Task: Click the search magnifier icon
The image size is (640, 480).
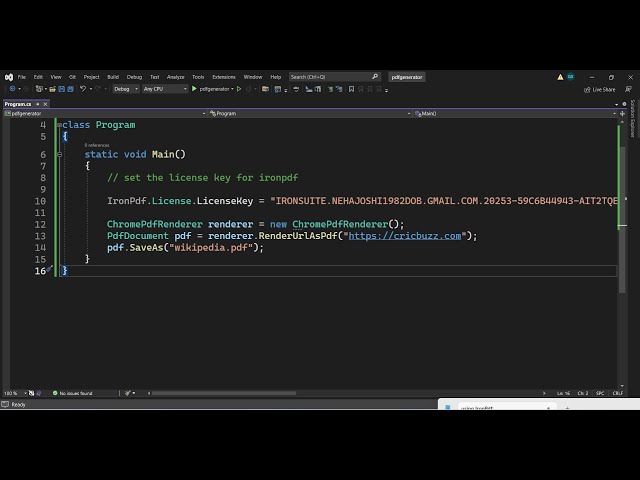Action: (x=375, y=77)
